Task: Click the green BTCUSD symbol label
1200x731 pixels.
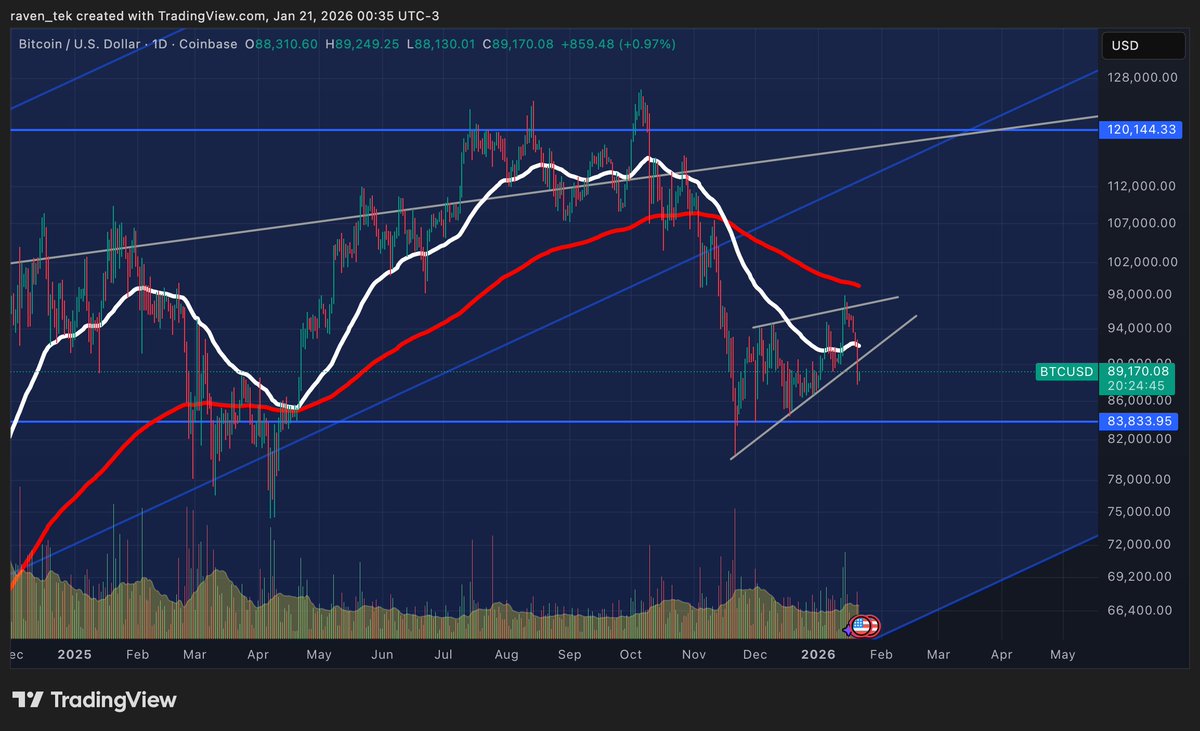Action: [1066, 371]
